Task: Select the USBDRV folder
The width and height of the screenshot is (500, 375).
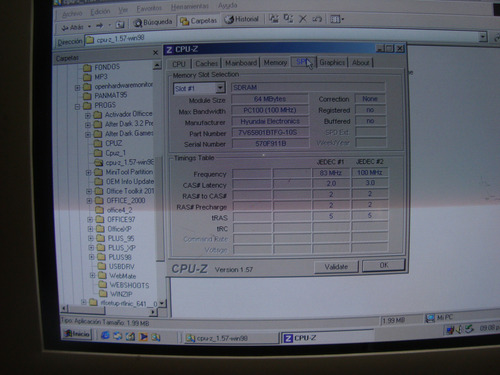Action: click(x=121, y=267)
